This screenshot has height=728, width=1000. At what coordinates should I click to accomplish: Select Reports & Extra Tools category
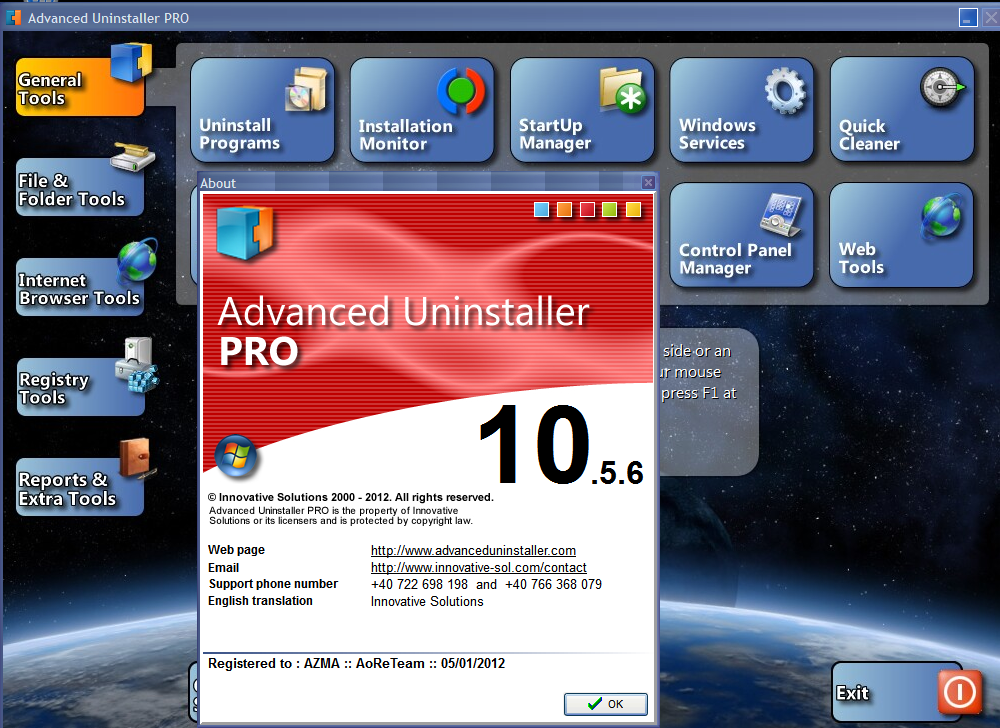click(80, 486)
